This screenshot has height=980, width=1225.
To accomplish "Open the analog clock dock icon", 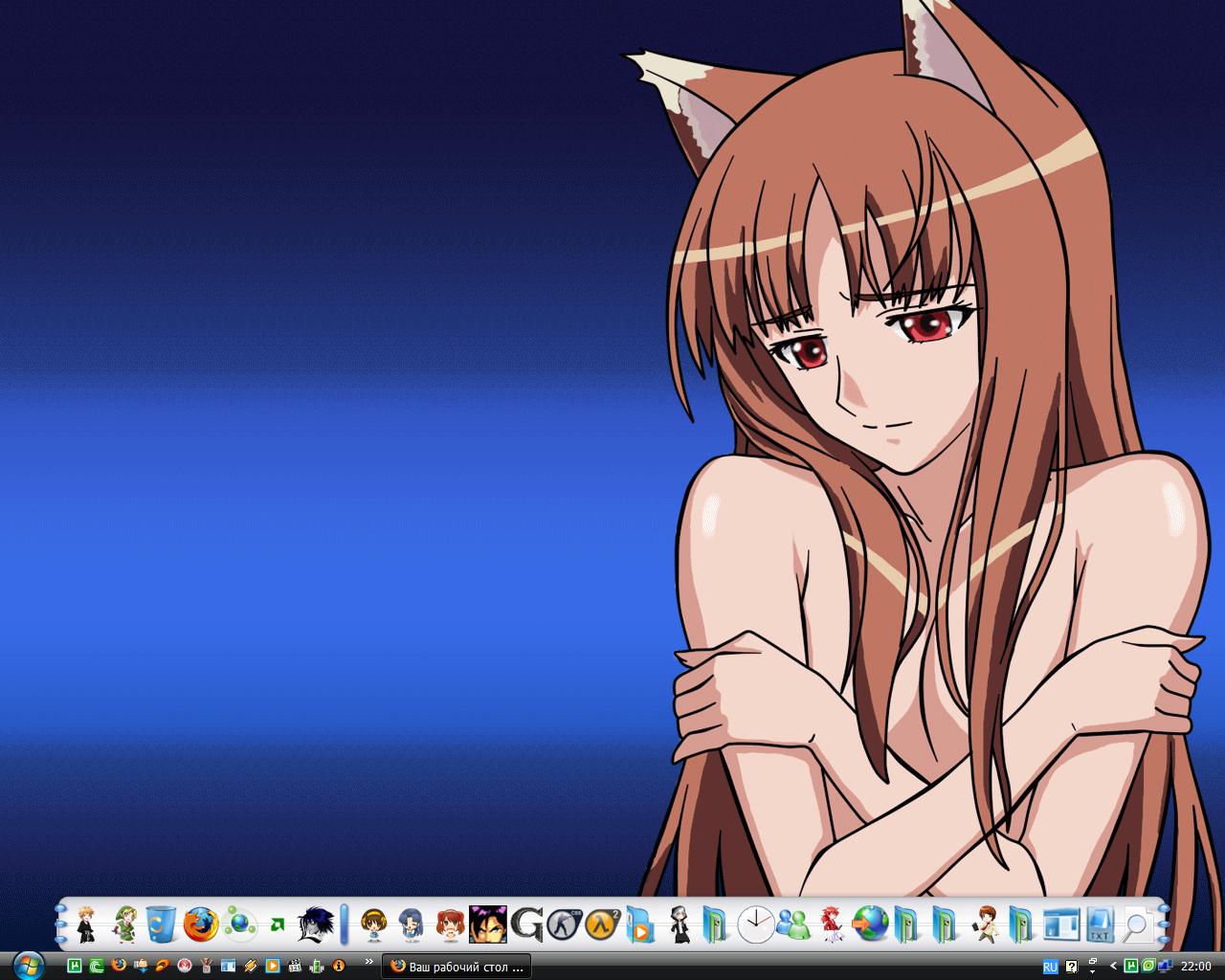I will click(755, 924).
